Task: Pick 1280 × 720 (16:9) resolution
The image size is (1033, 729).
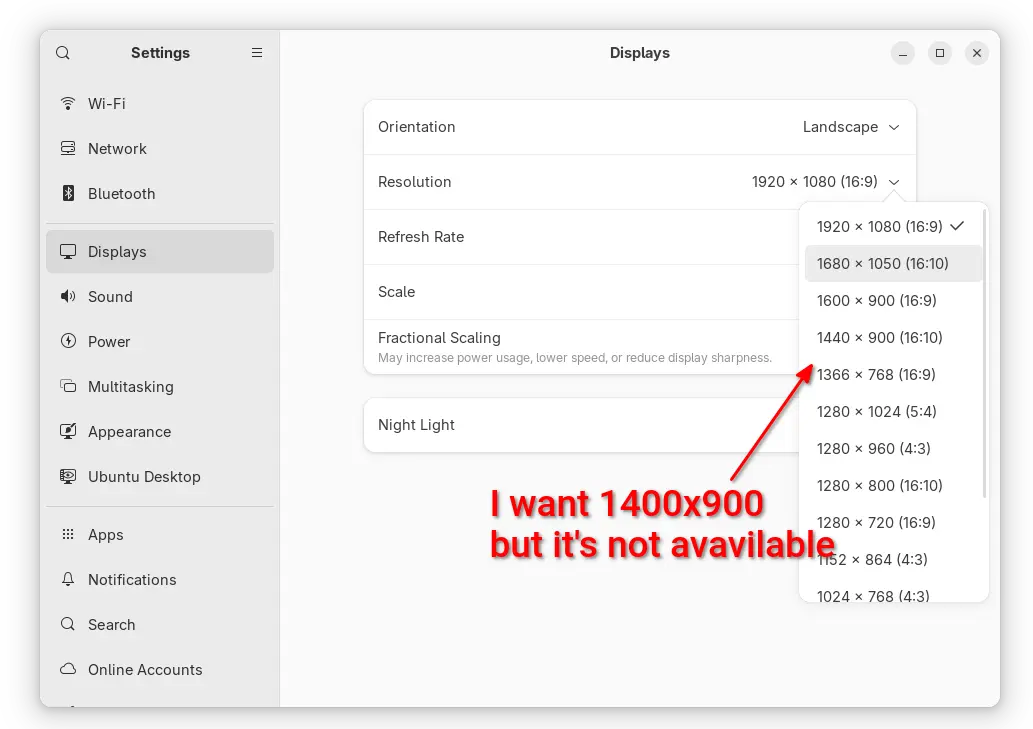Action: 893,522
